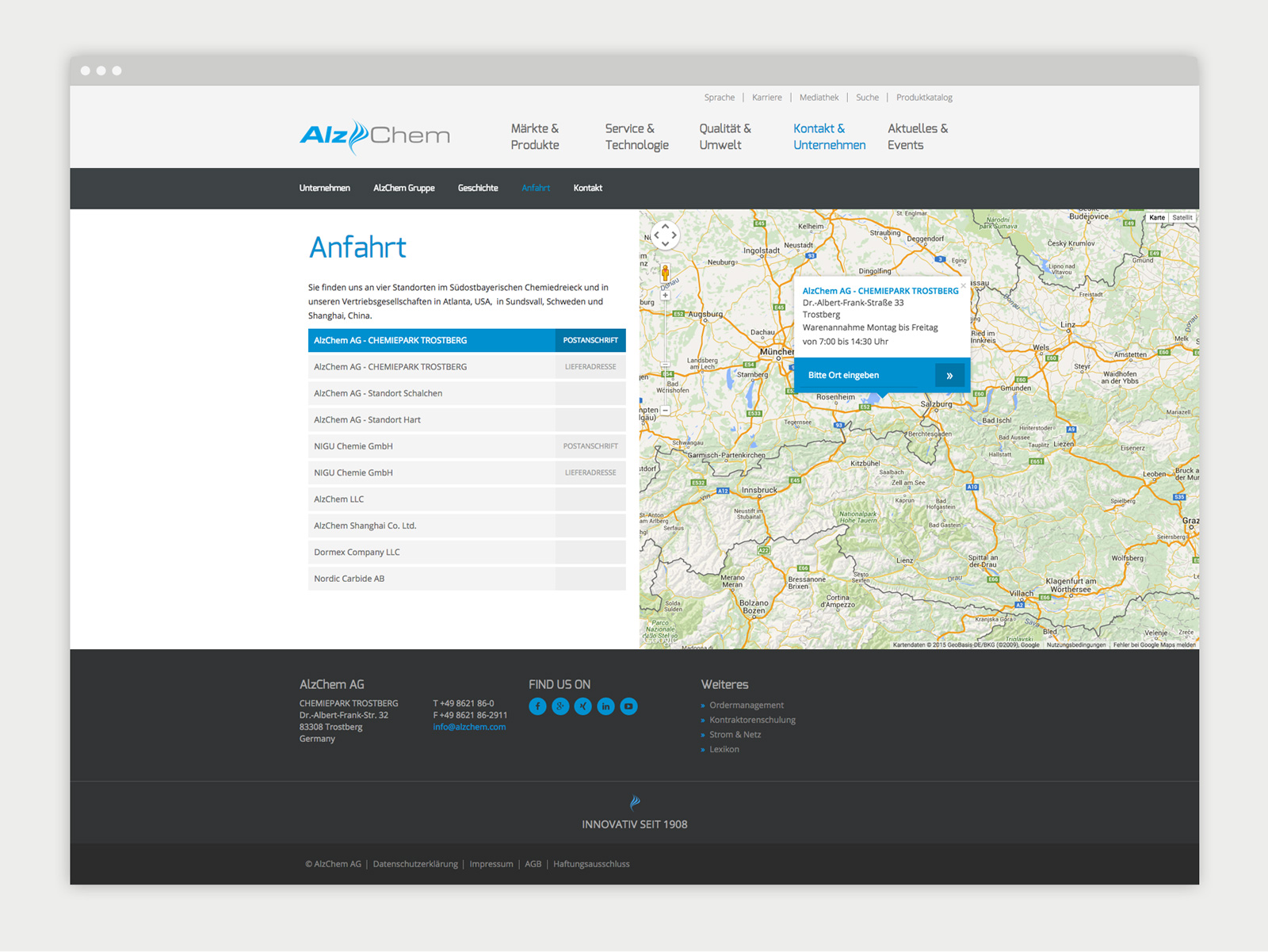Select AlzChem AG Chemiepark Trostberg Lieferadresse row
Image resolution: width=1268 pixels, height=952 pixels.
(x=467, y=367)
